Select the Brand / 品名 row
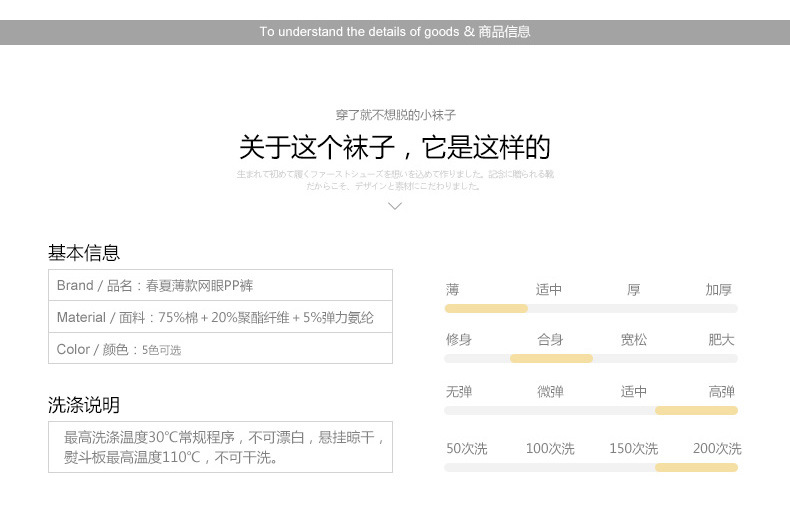The height and width of the screenshot is (511, 790). 220,285
